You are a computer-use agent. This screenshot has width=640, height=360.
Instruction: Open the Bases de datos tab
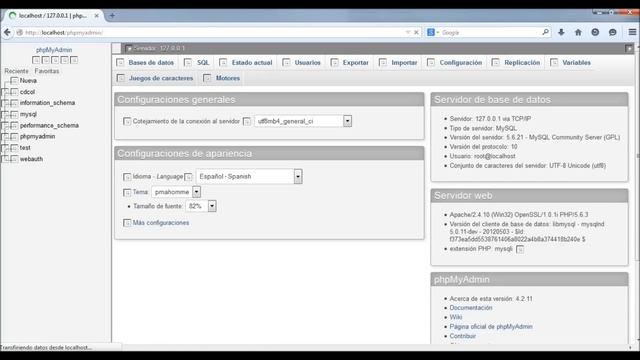(x=145, y=62)
